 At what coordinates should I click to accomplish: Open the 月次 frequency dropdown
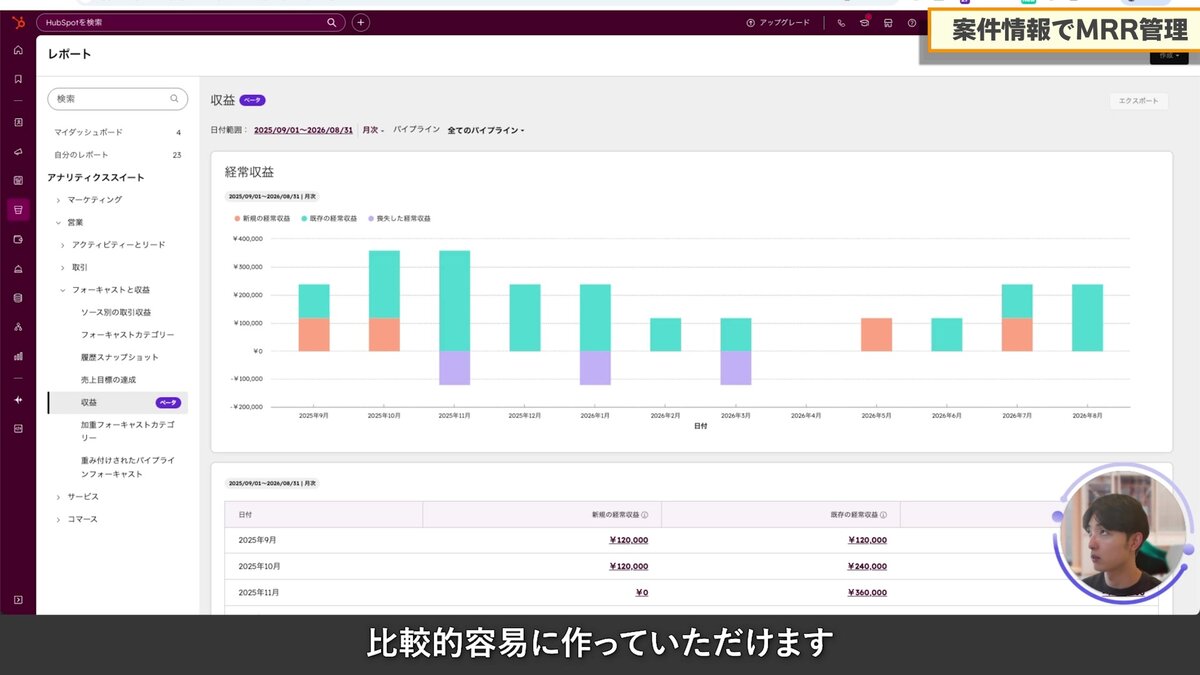pyautogui.click(x=374, y=129)
